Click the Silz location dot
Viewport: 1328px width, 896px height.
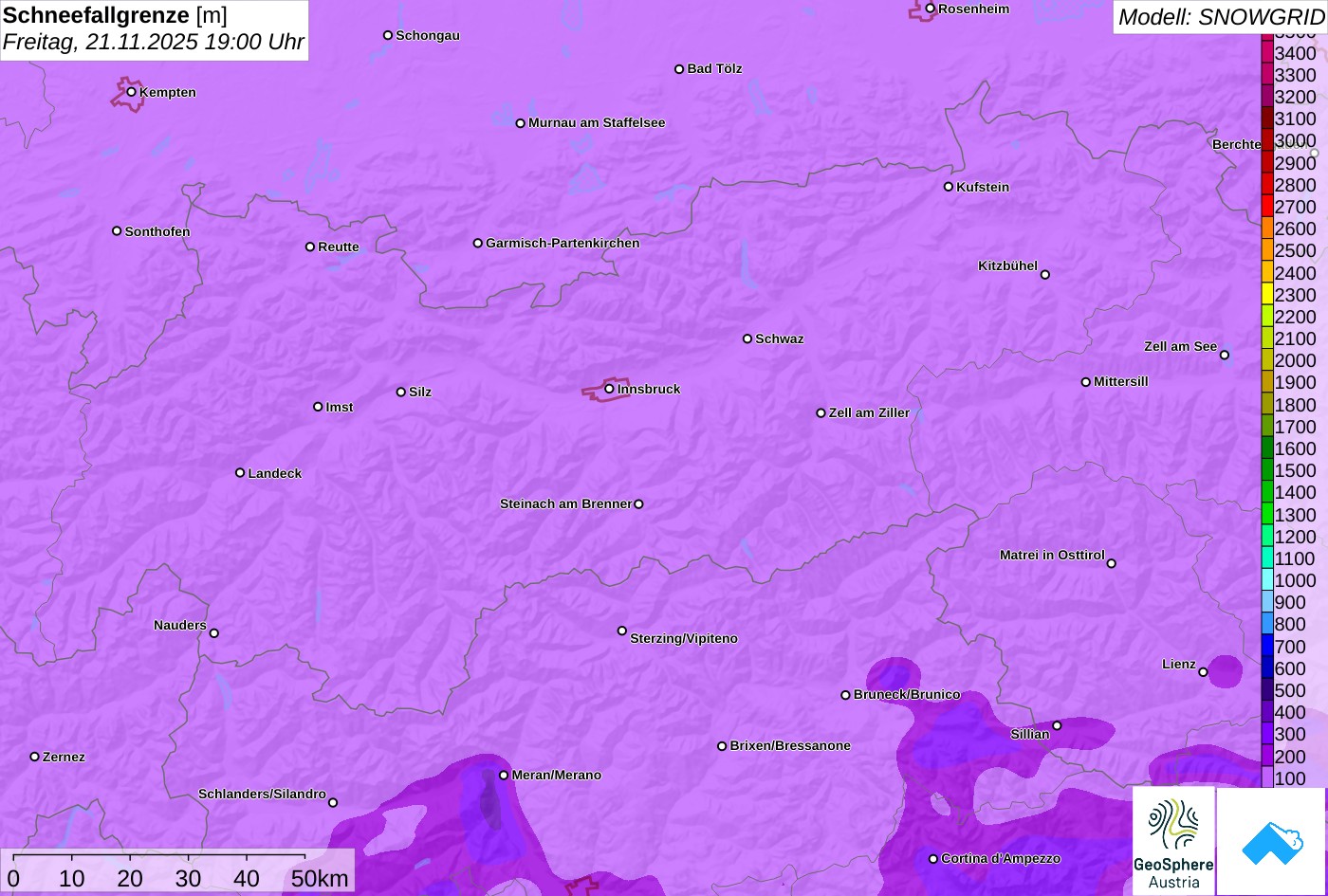pos(401,392)
